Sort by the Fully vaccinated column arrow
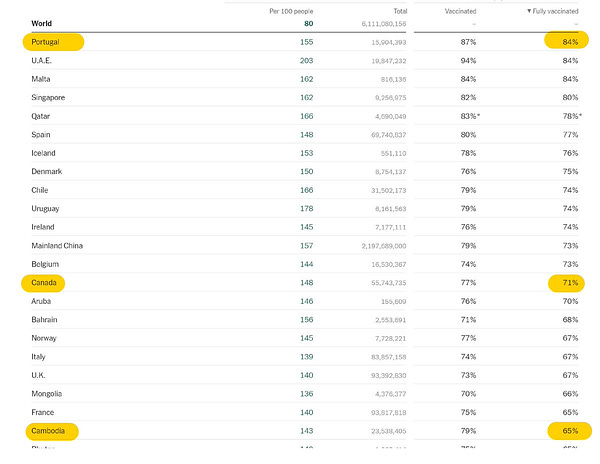 tap(529, 11)
